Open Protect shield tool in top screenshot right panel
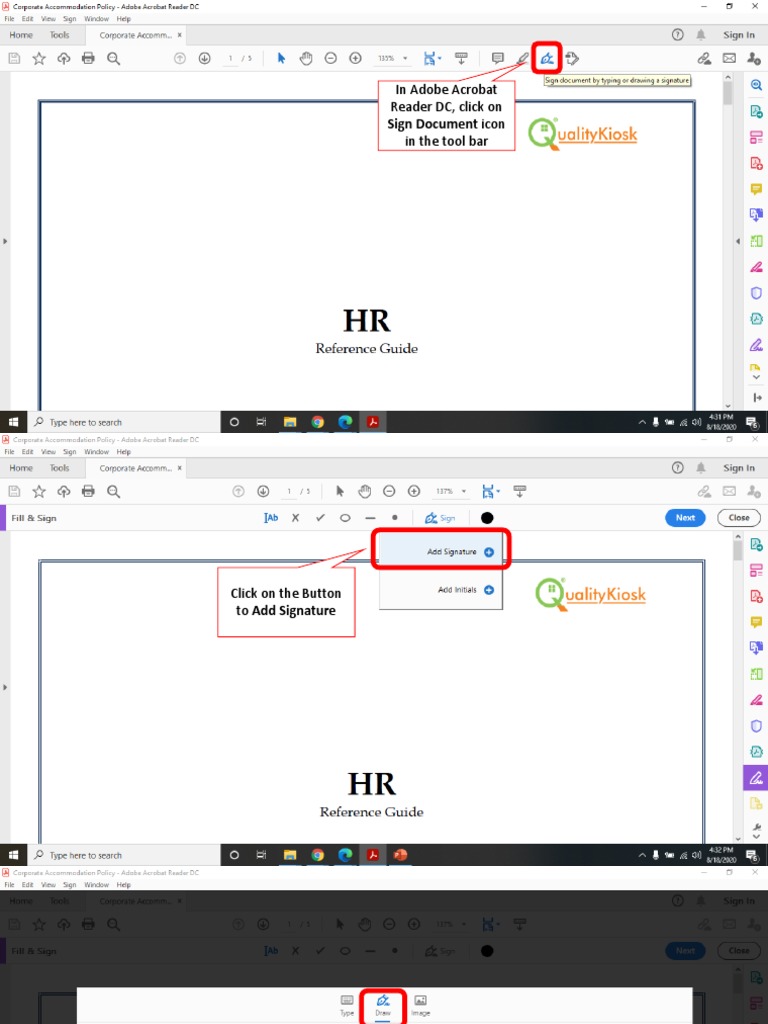 756,293
